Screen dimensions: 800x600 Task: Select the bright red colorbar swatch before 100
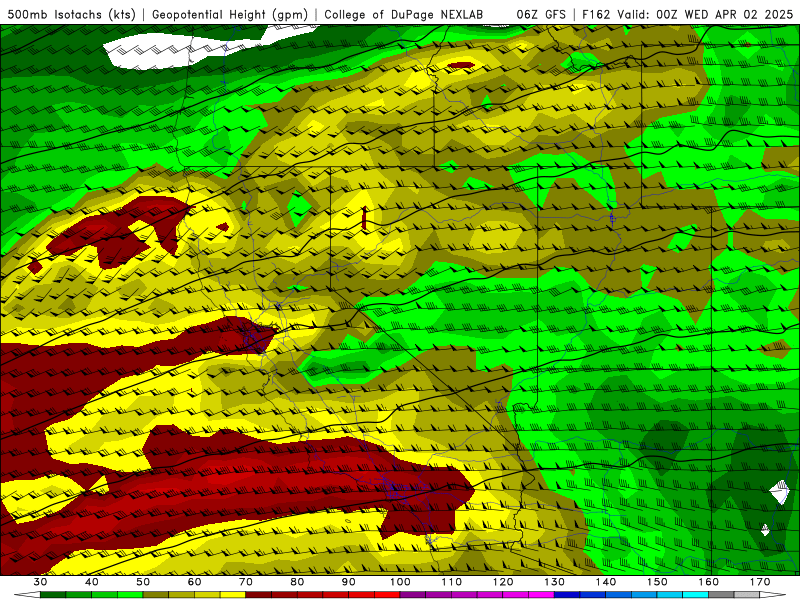pyautogui.click(x=387, y=595)
